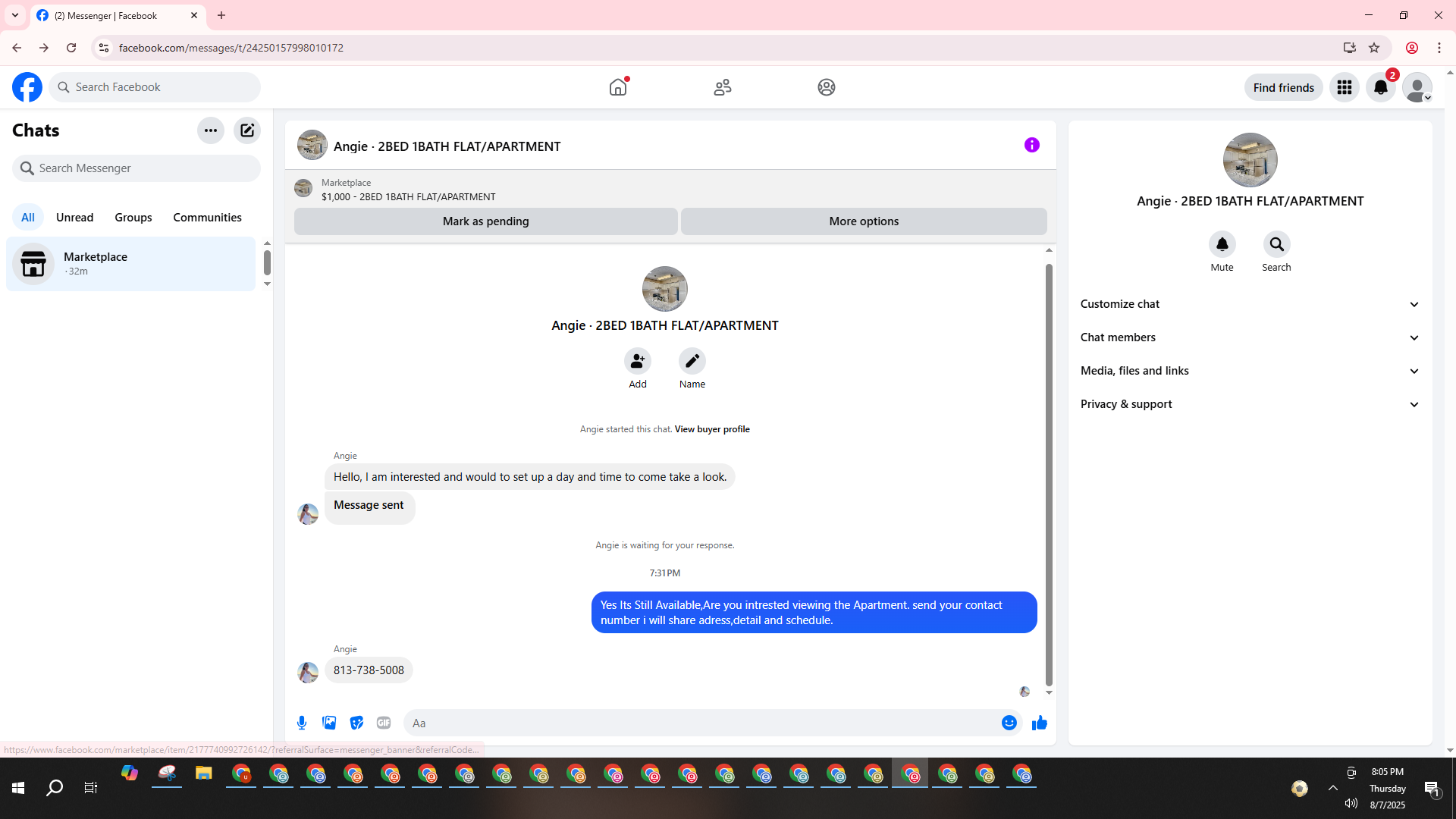1456x819 pixels.
Task: Choose a GIF for the message
Action: 384,723
